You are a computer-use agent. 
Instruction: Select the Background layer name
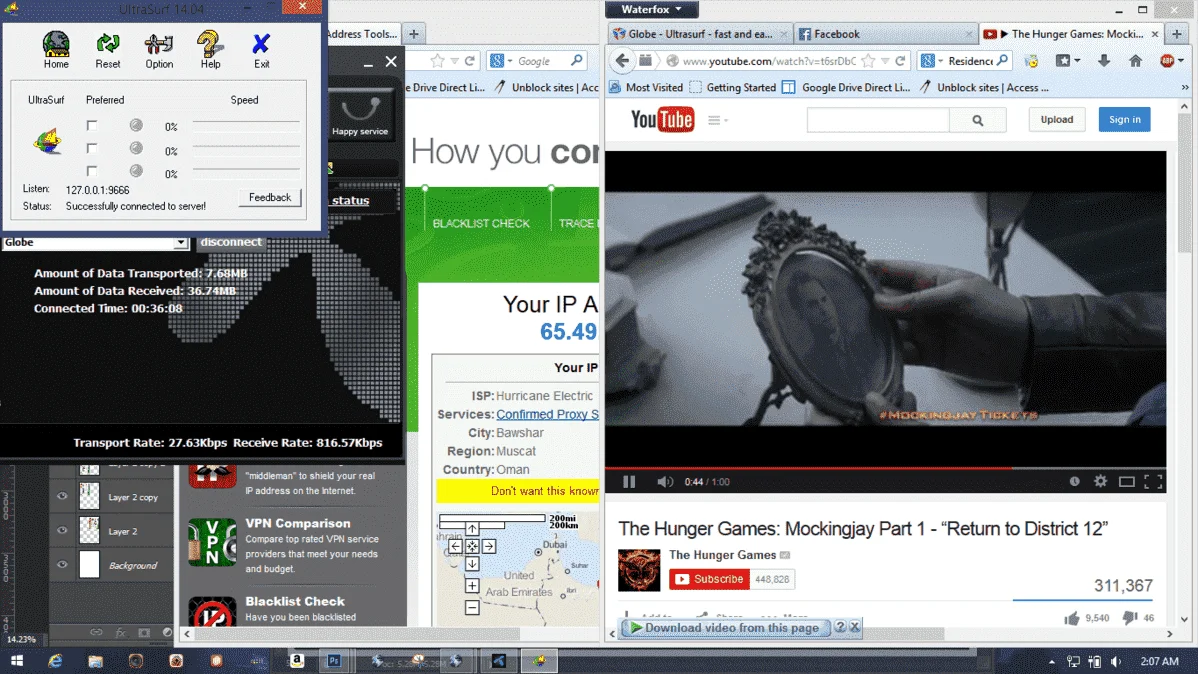pos(133,565)
